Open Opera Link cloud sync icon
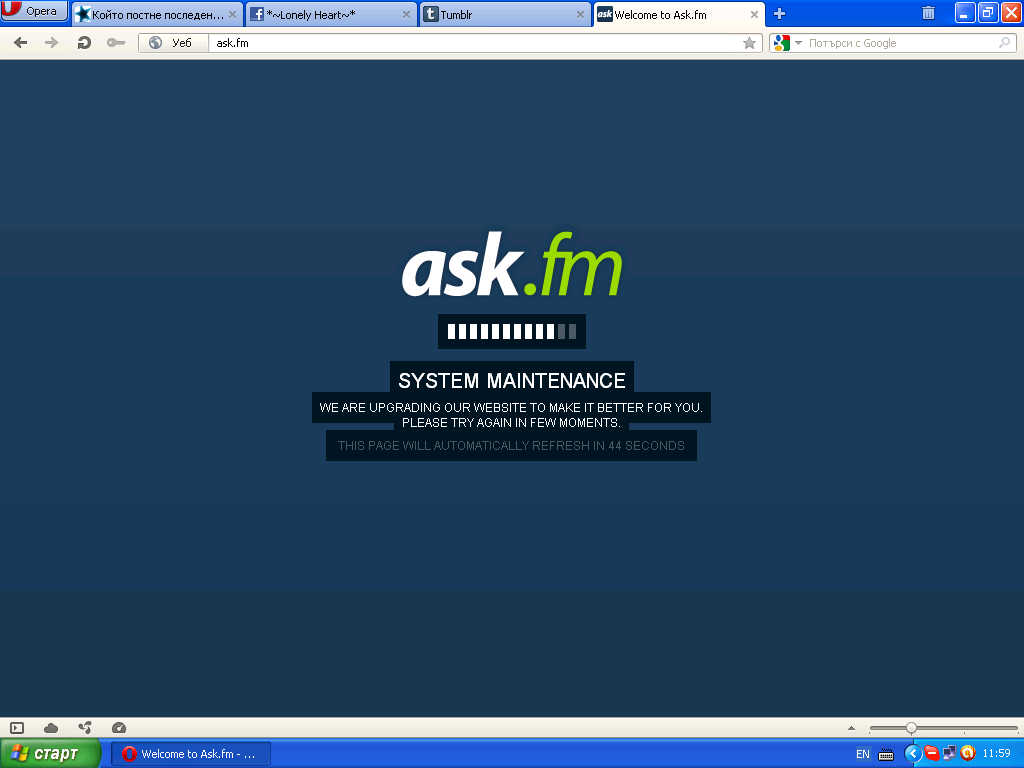1024x768 pixels. [x=51, y=728]
